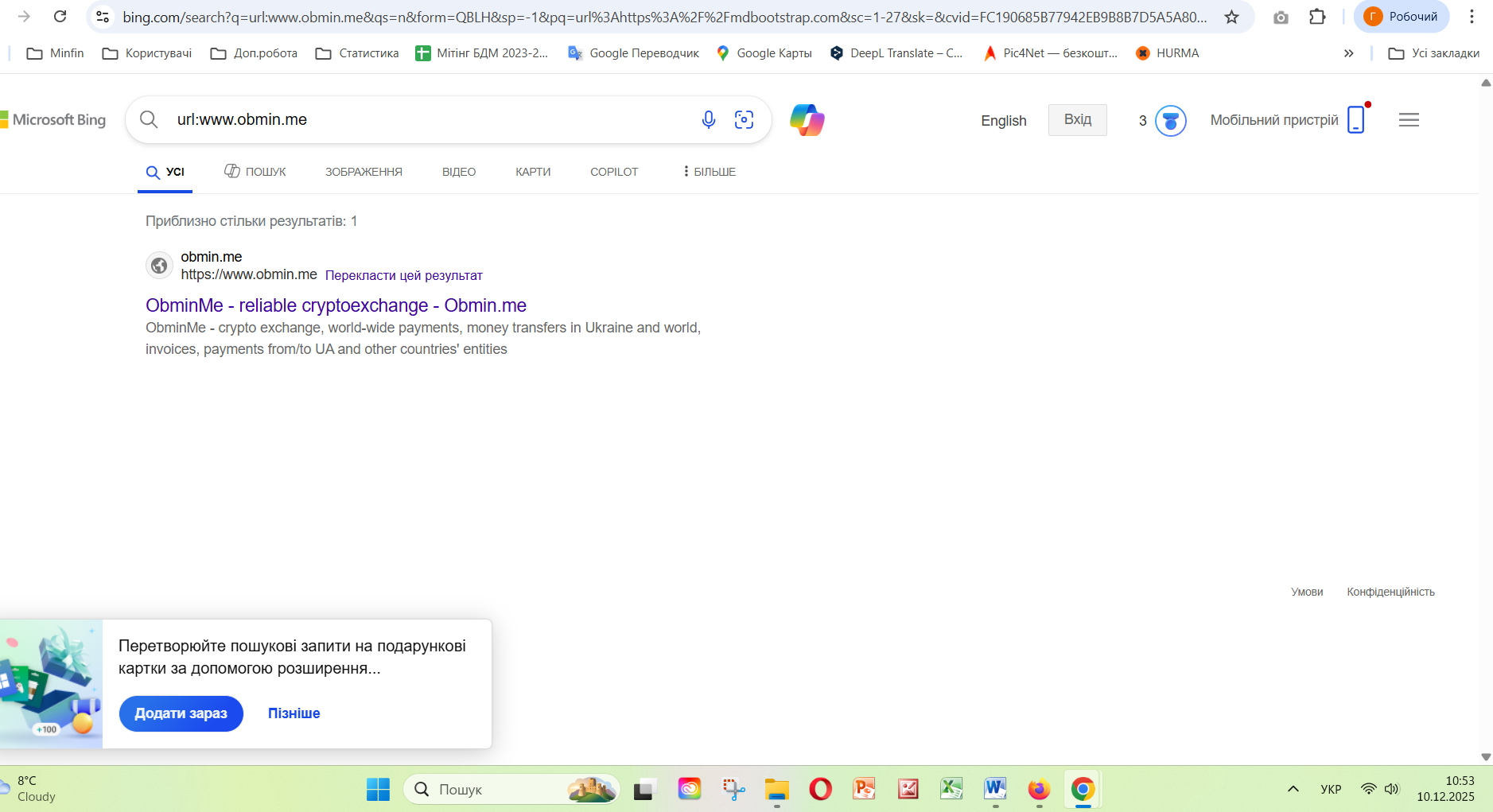Screen dimensions: 1493x812
Task: Show hidden system tray icons chevron
Action: click(x=1293, y=789)
